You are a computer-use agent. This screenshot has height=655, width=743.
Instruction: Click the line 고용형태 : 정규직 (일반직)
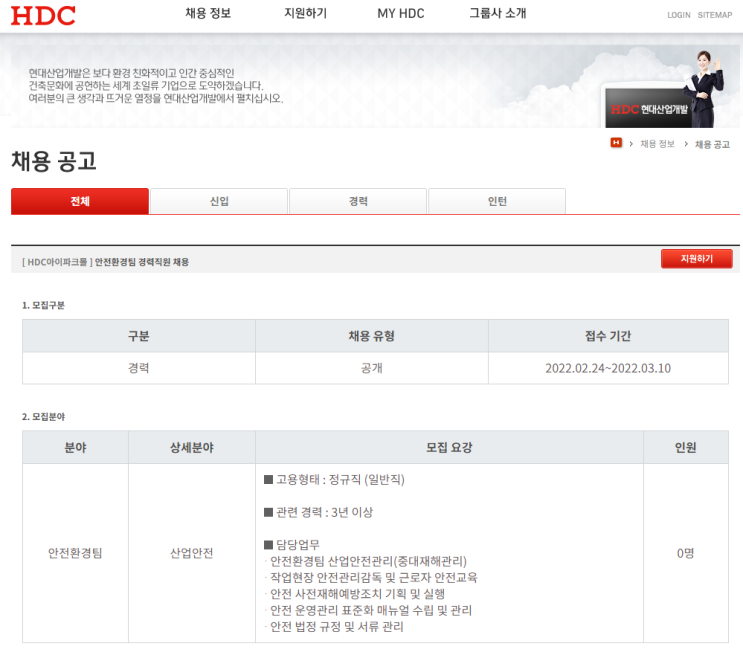(335, 480)
